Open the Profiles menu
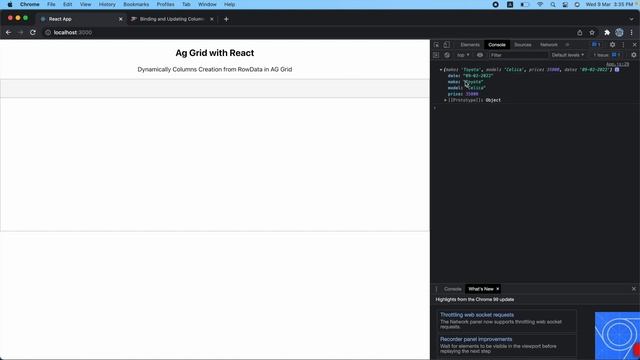Viewport: 640px width, 360px height. pos(165,4)
